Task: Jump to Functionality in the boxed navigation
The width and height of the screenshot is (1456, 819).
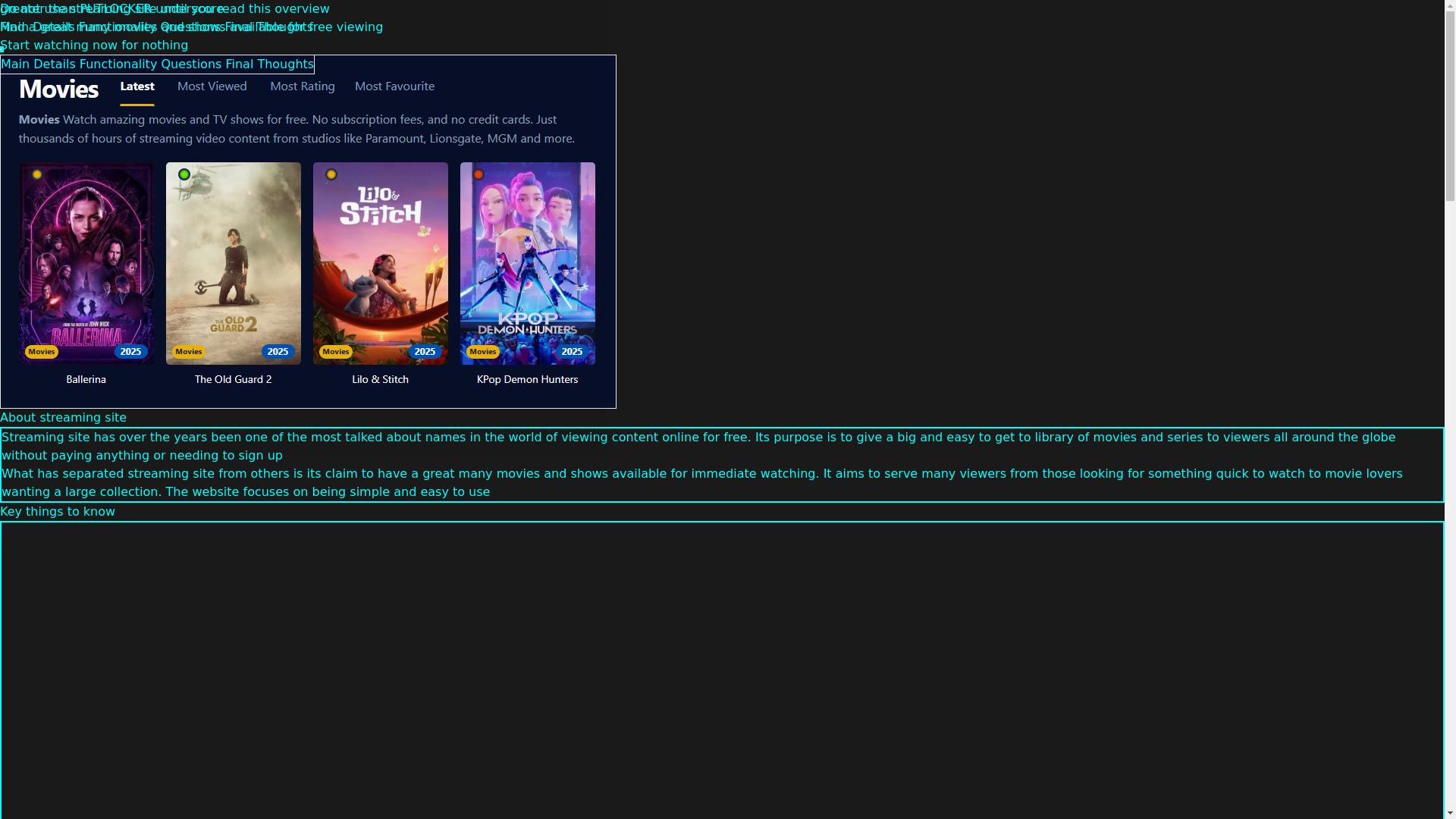Action: coord(118,64)
